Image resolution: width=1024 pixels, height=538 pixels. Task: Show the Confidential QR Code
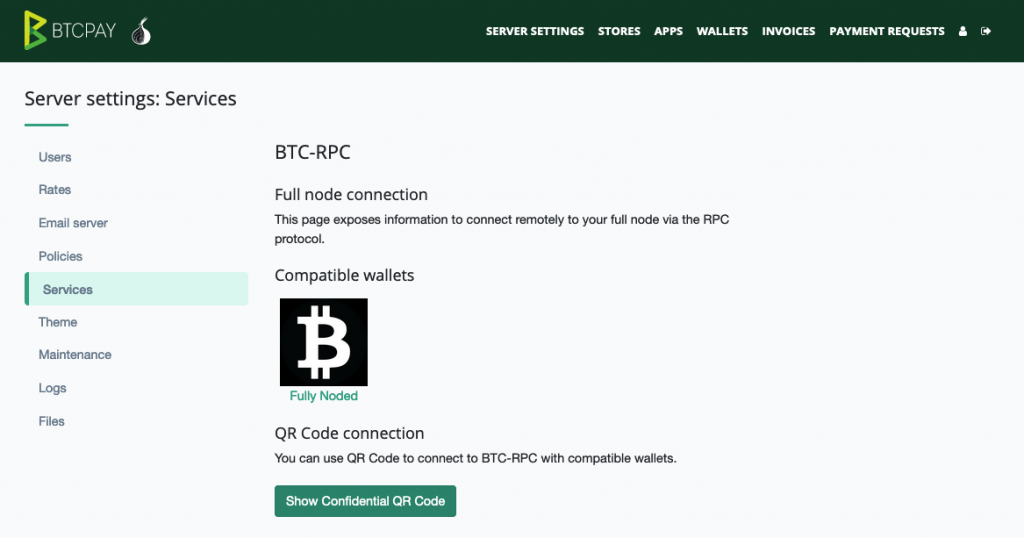click(x=365, y=501)
